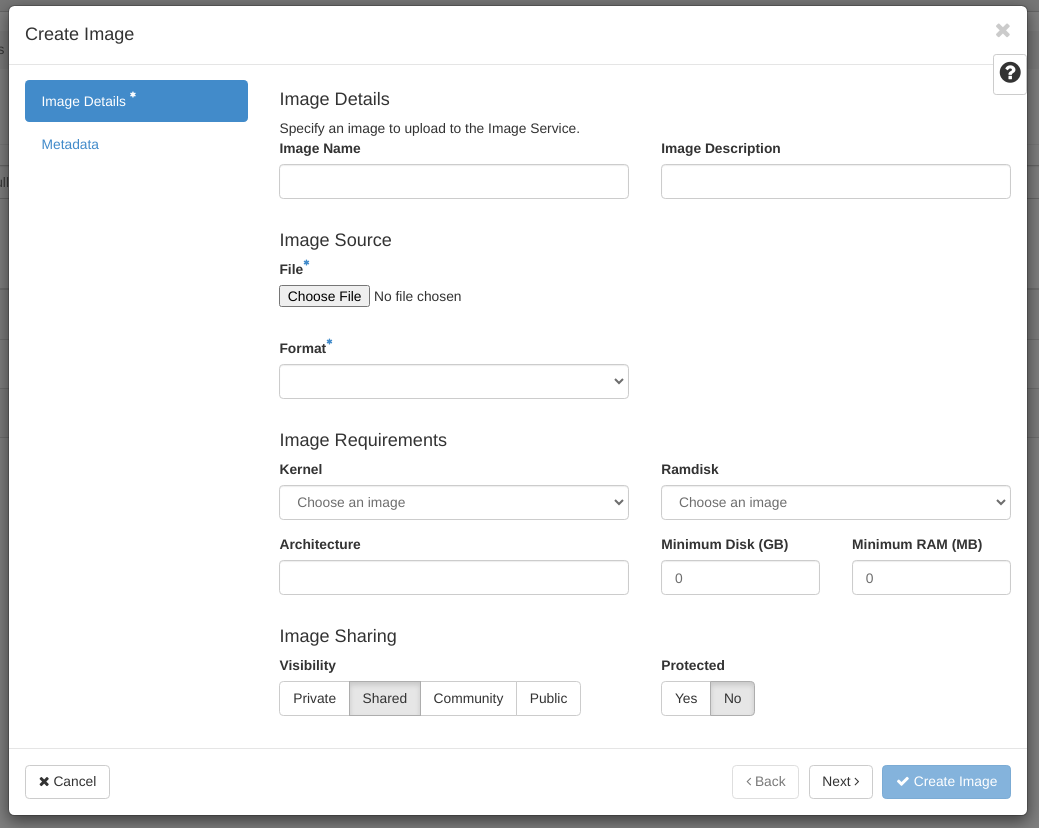Go to the Next step
1039x828 pixels.
point(840,781)
